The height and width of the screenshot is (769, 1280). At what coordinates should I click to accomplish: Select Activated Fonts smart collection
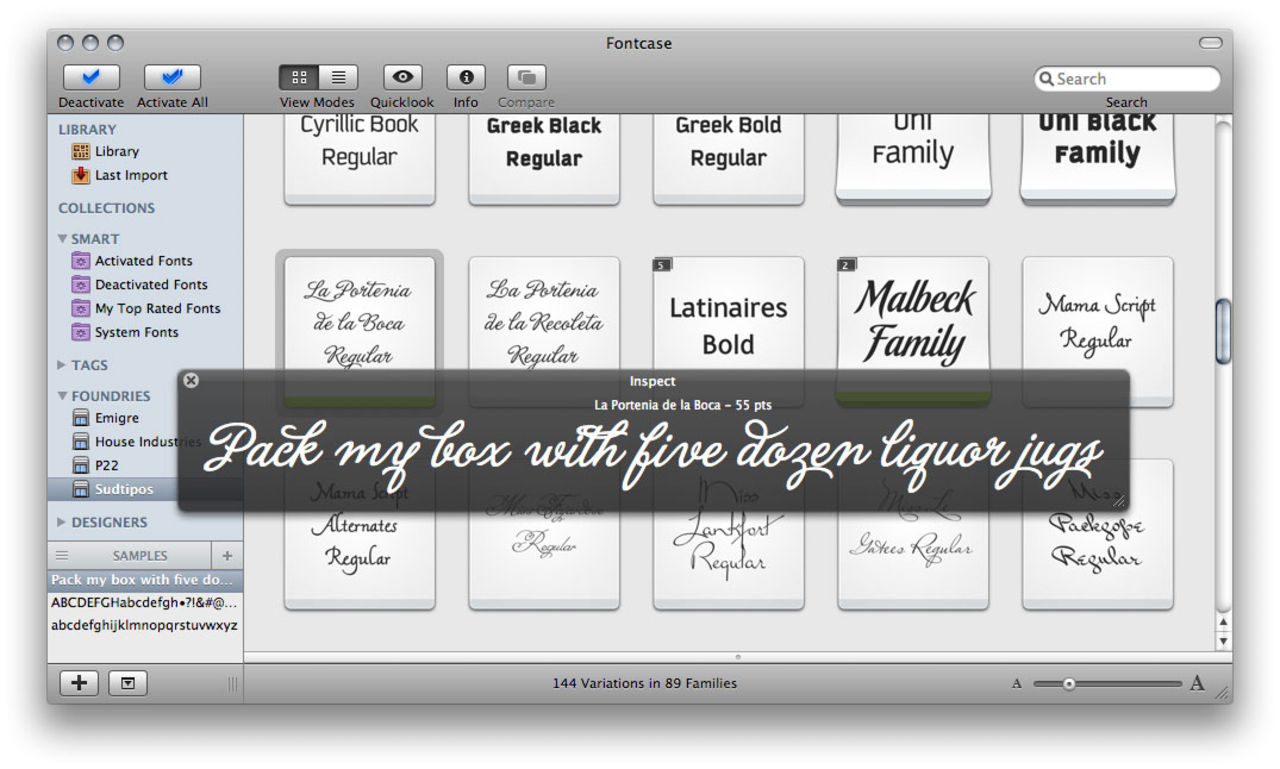click(143, 261)
